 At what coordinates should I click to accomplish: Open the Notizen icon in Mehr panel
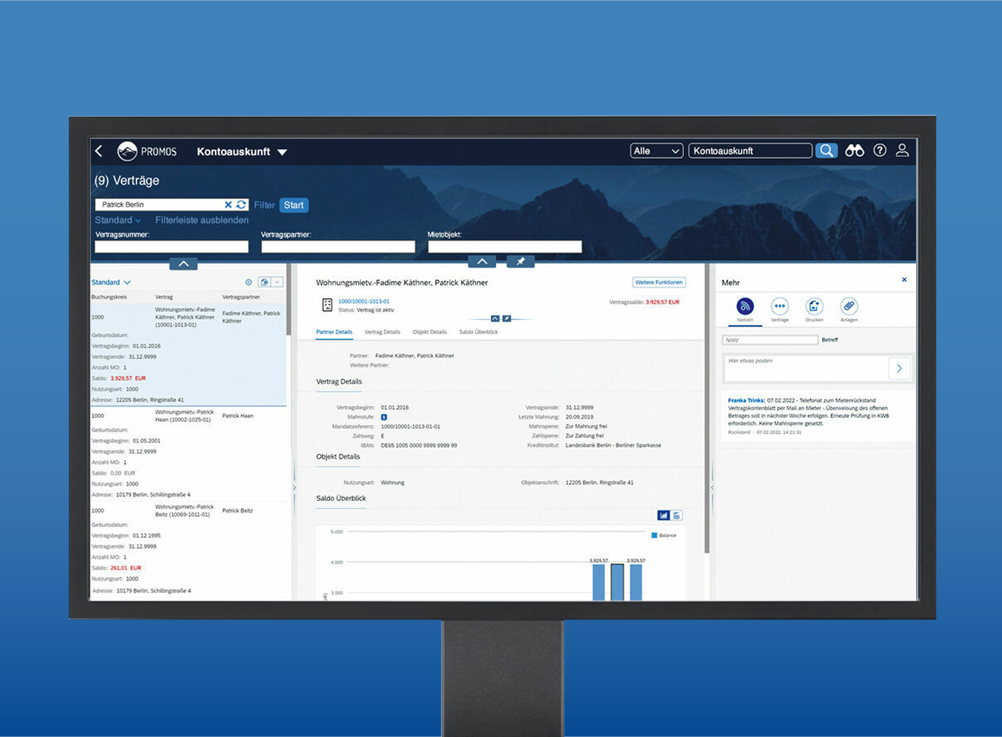coord(745,307)
